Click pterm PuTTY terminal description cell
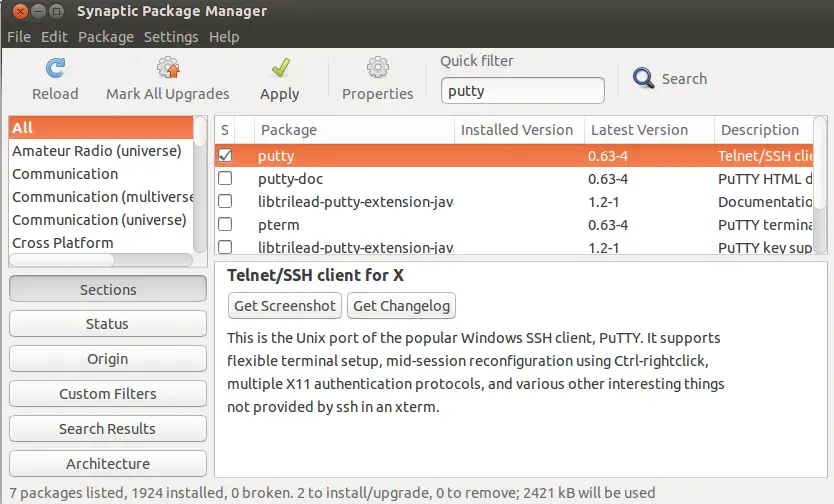834x504 pixels. point(764,224)
